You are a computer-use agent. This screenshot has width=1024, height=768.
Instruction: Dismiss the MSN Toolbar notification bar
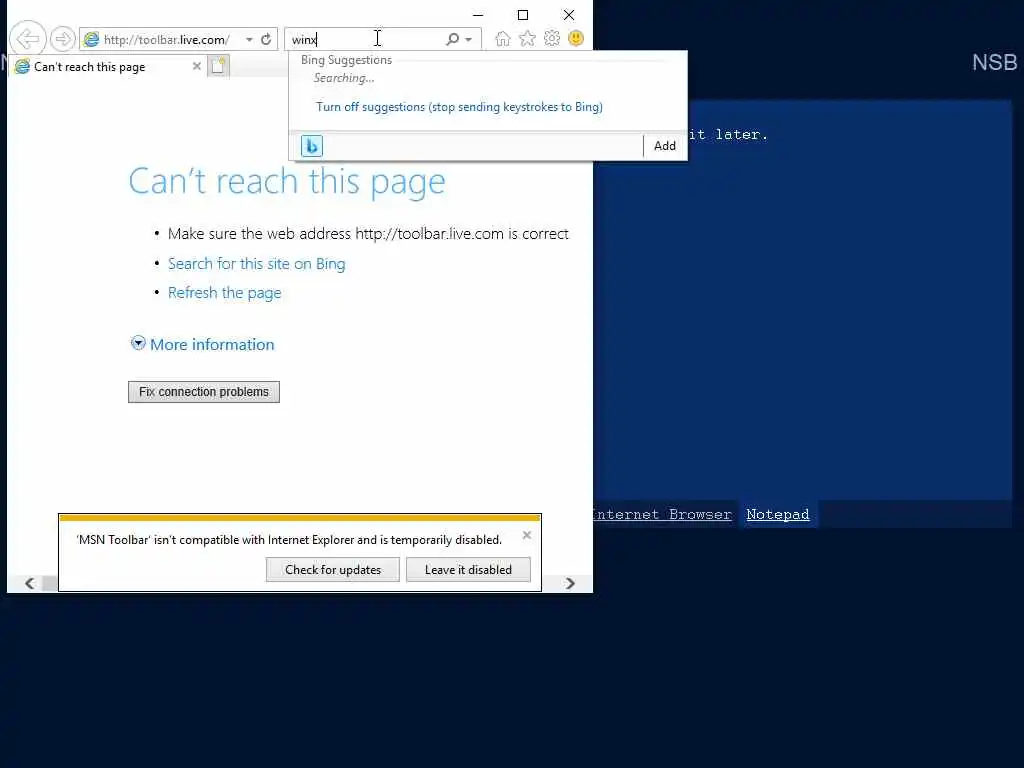527,535
